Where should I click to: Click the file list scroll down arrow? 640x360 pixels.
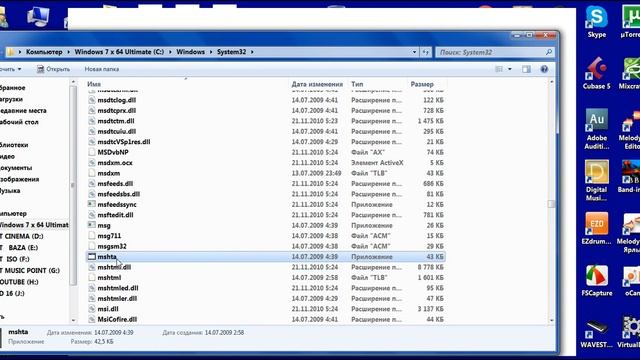[551, 320]
